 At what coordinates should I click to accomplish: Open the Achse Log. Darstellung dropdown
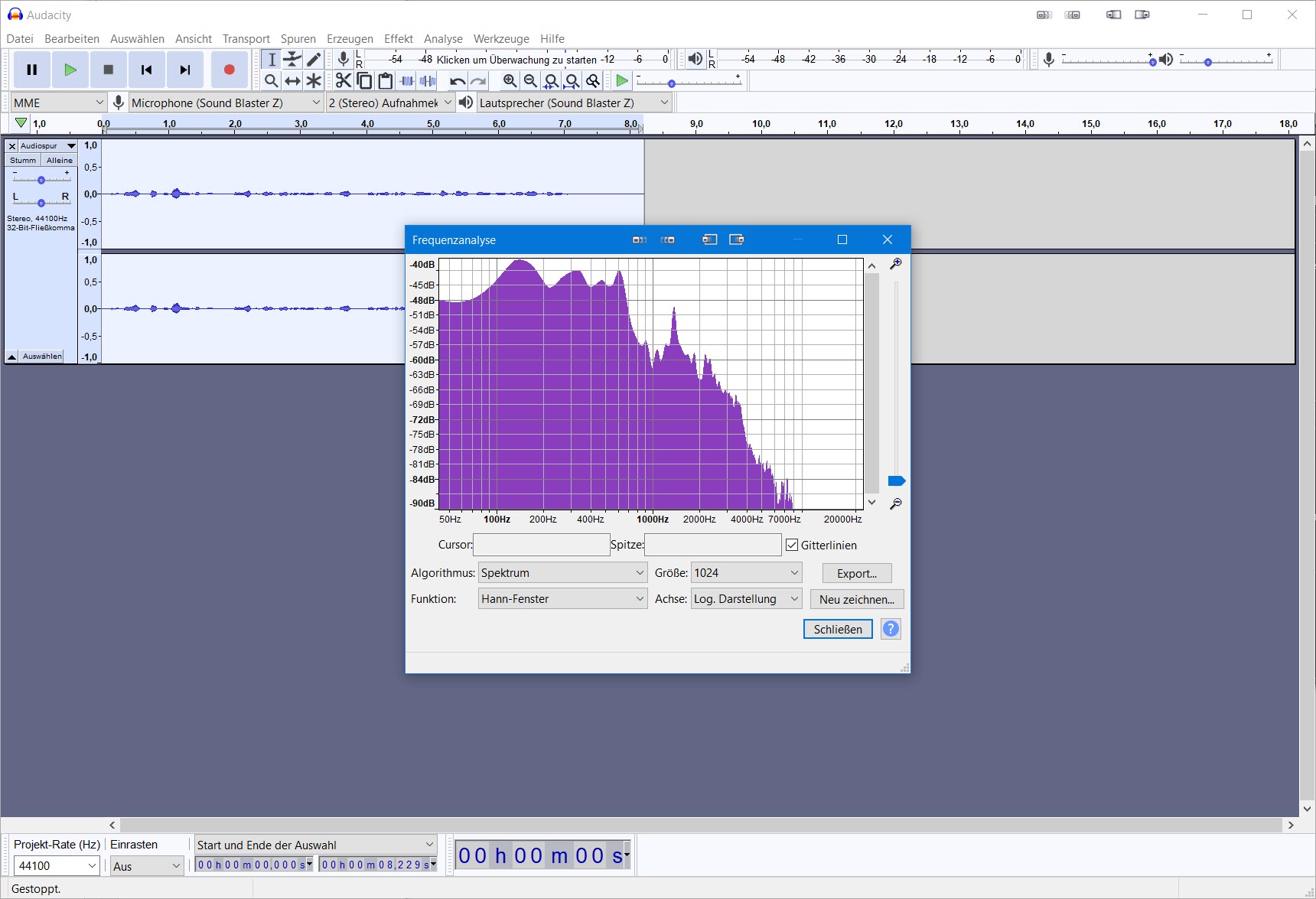point(746,599)
